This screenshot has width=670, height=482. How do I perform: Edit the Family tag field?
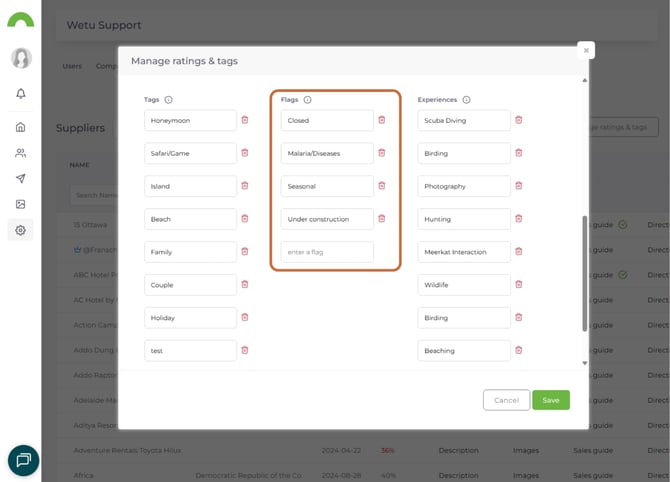190,252
